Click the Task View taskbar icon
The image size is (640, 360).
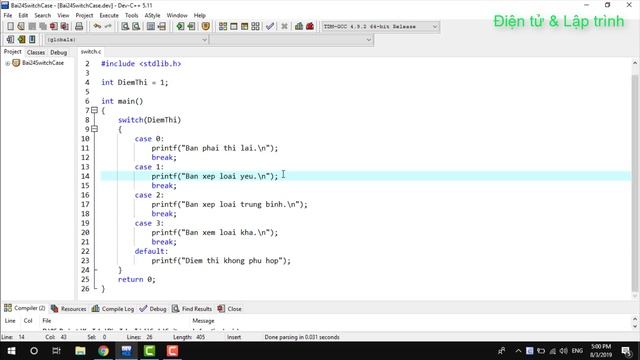(x=57, y=351)
